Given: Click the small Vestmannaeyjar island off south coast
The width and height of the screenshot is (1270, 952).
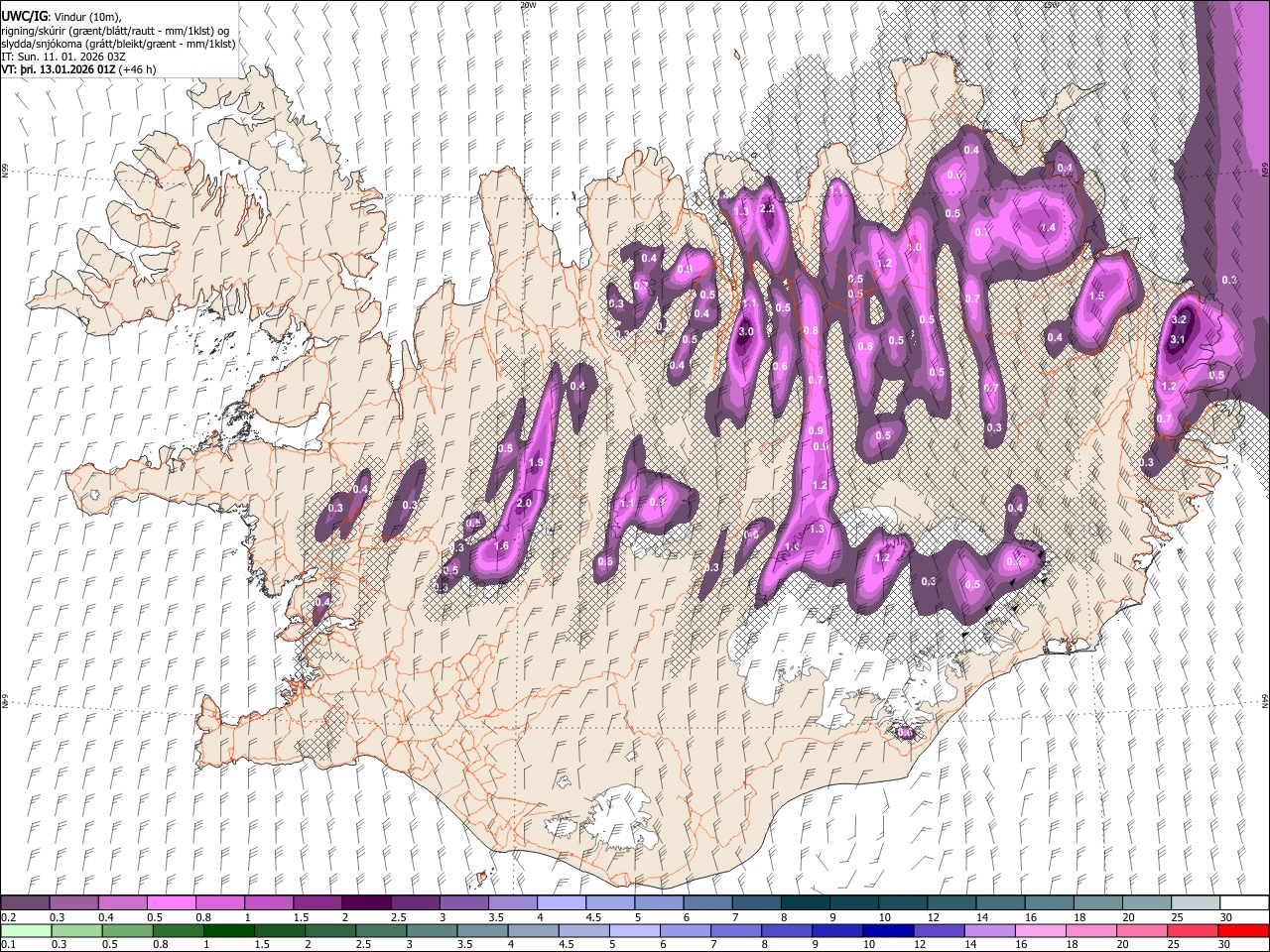Looking at the screenshot, I should point(483,877).
